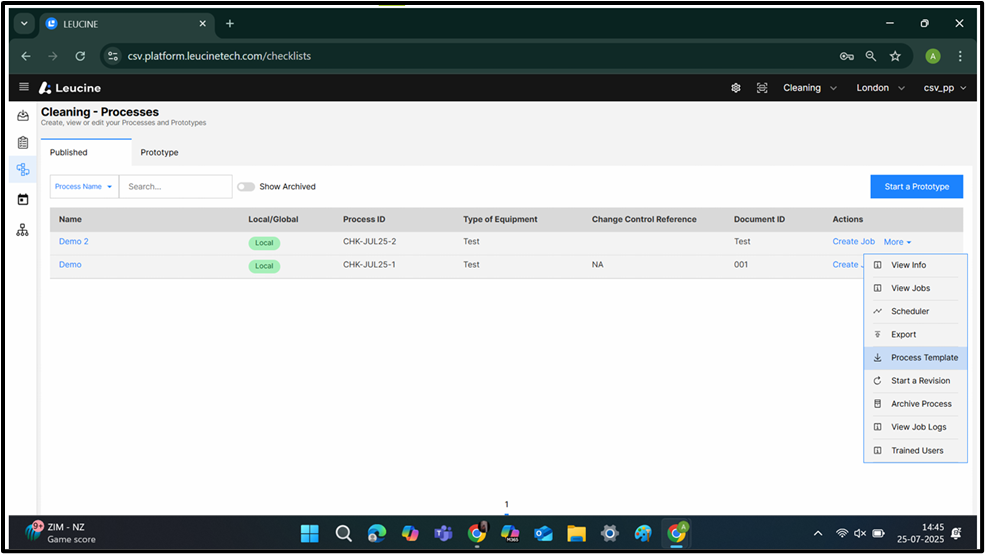Open the Cleaning use-case dropdown
Image resolution: width=985 pixels, height=554 pixels.
[809, 88]
